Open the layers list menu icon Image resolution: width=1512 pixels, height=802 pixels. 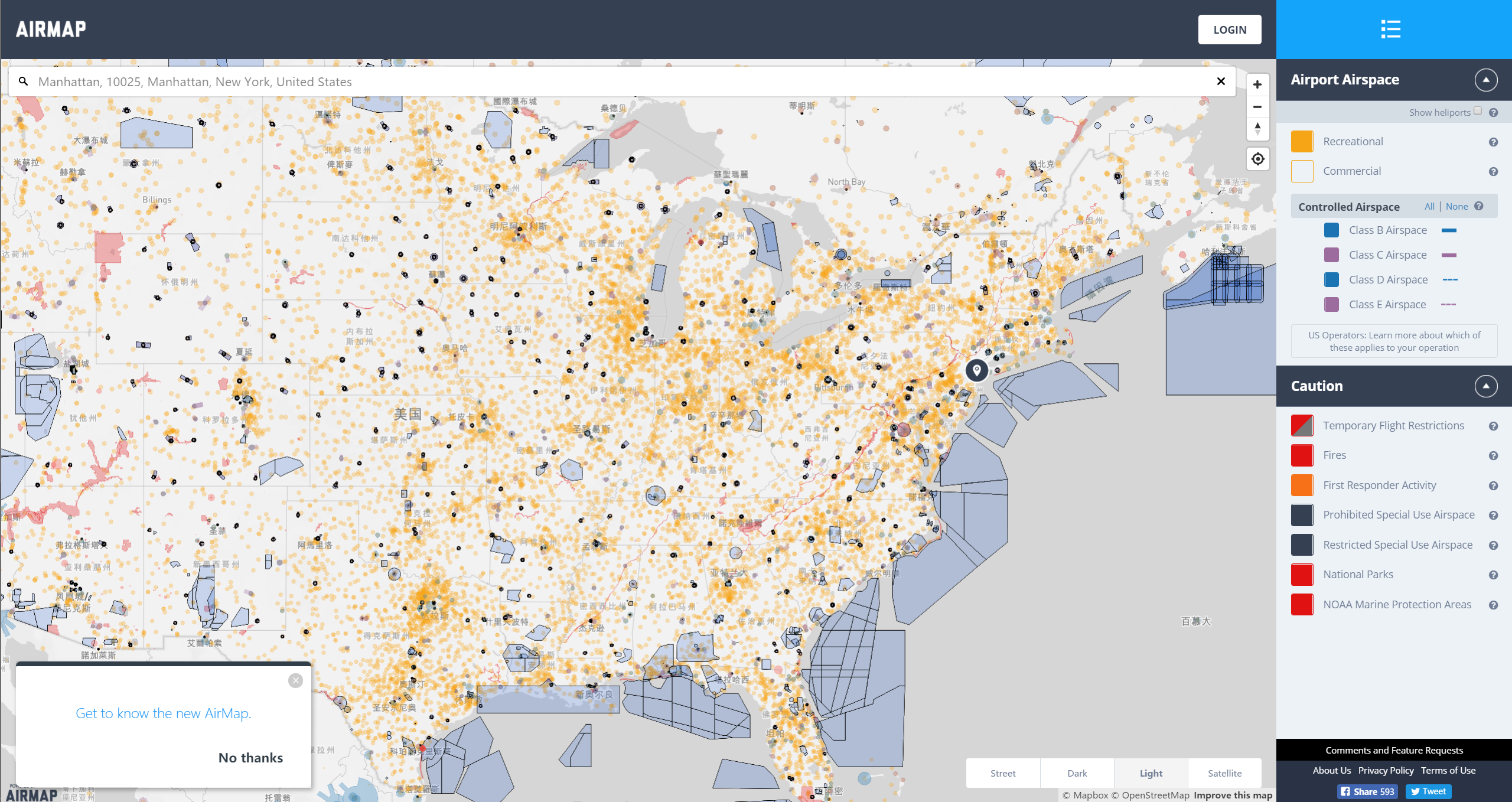(1390, 29)
